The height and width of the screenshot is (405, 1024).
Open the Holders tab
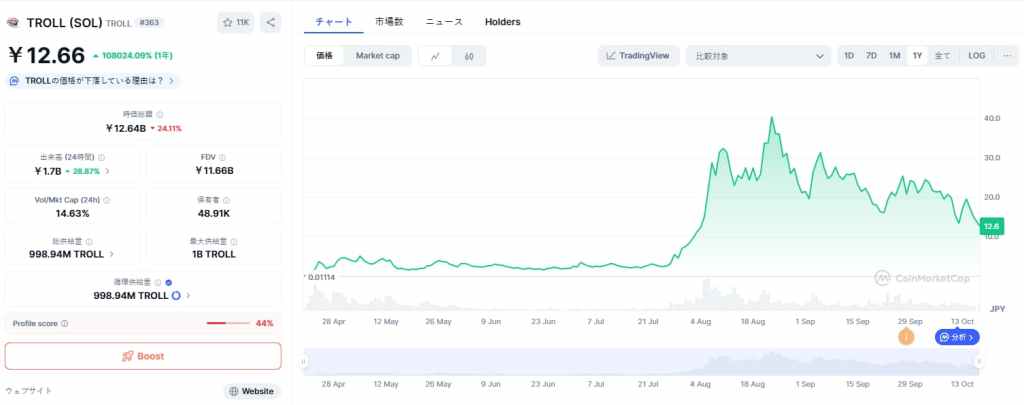502,21
